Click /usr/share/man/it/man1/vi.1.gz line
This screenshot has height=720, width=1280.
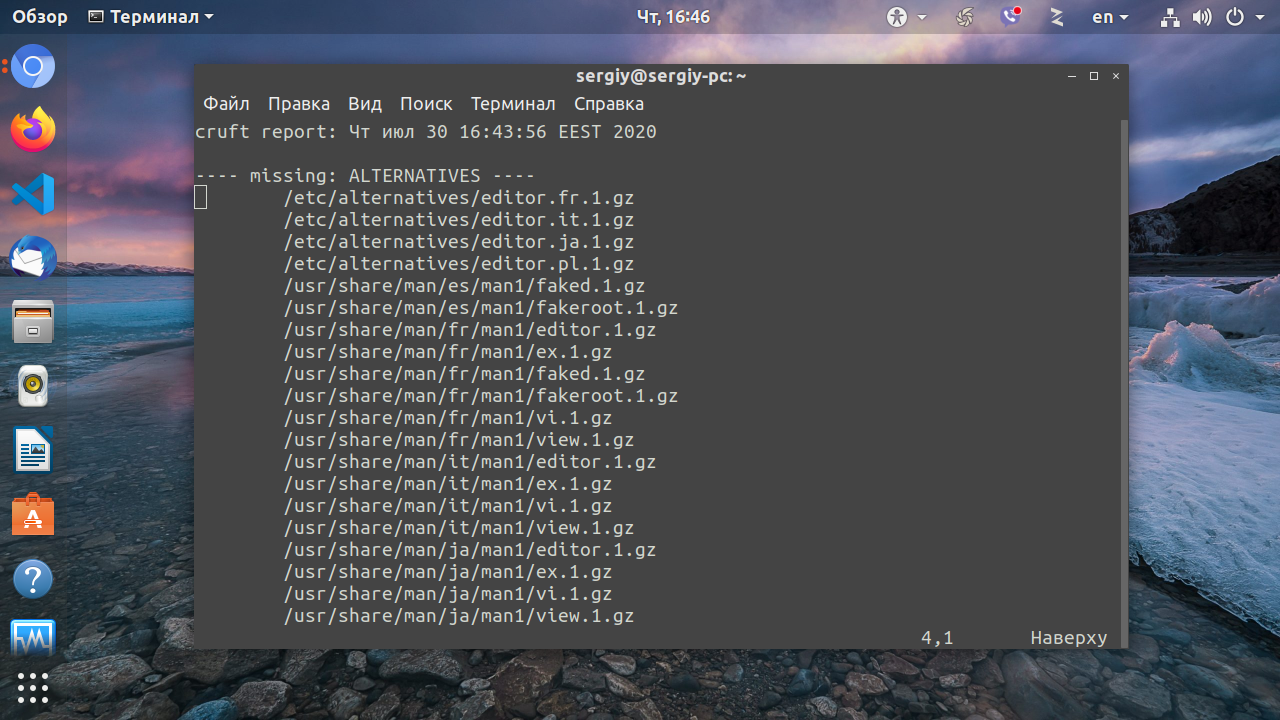448,506
